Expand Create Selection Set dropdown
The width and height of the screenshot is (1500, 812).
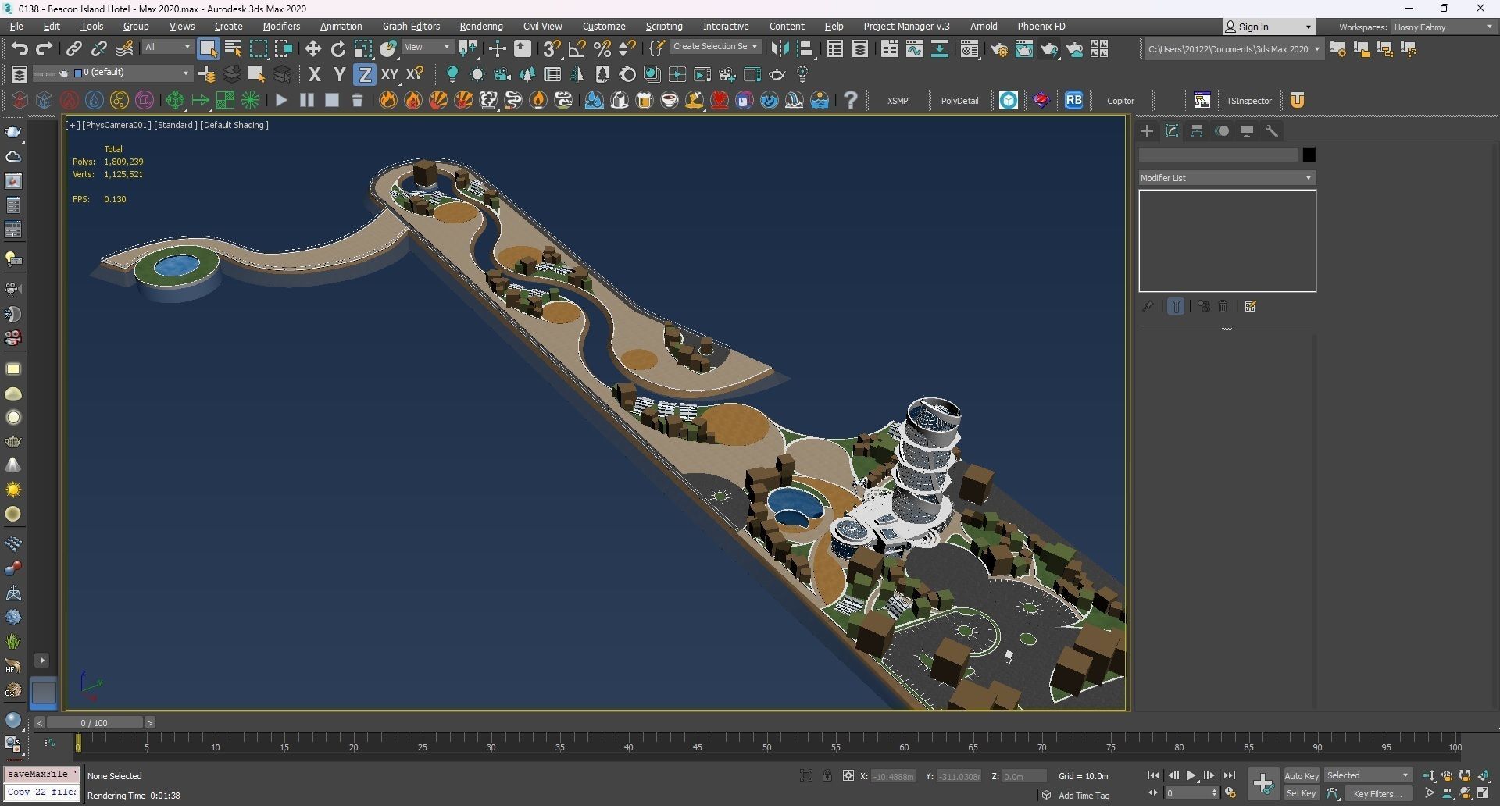pyautogui.click(x=715, y=47)
